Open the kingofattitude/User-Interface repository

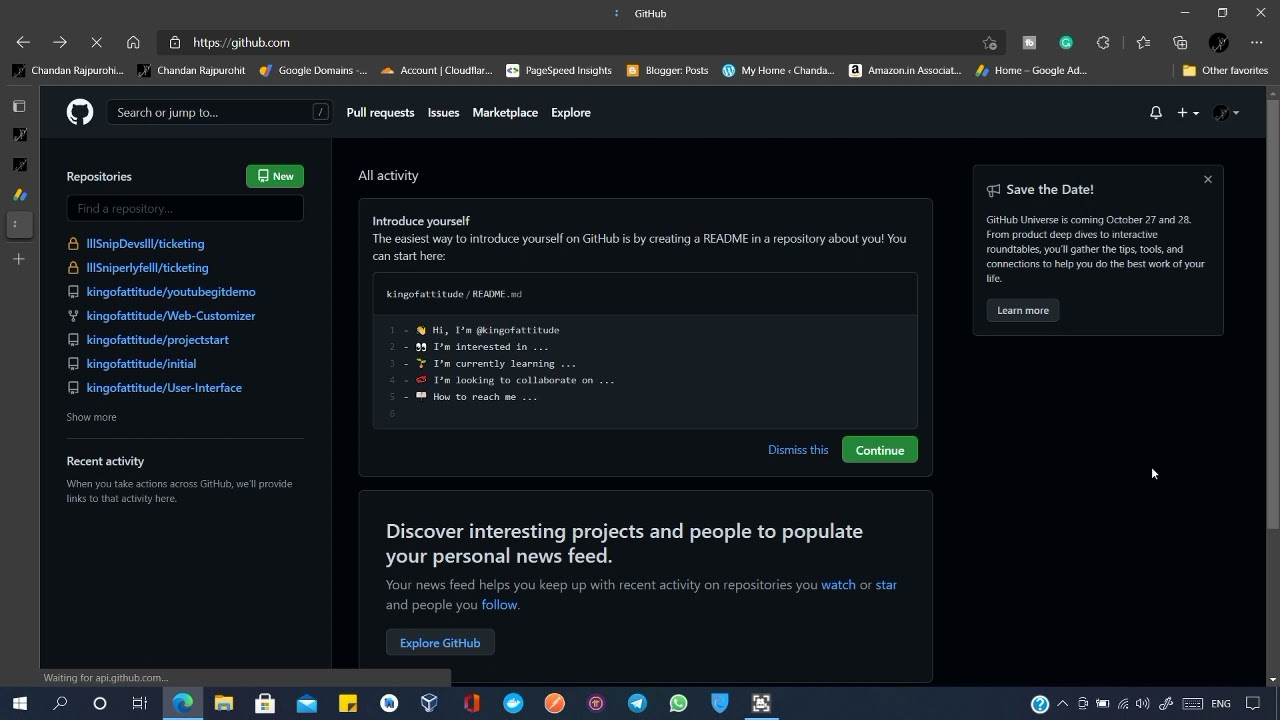click(164, 388)
